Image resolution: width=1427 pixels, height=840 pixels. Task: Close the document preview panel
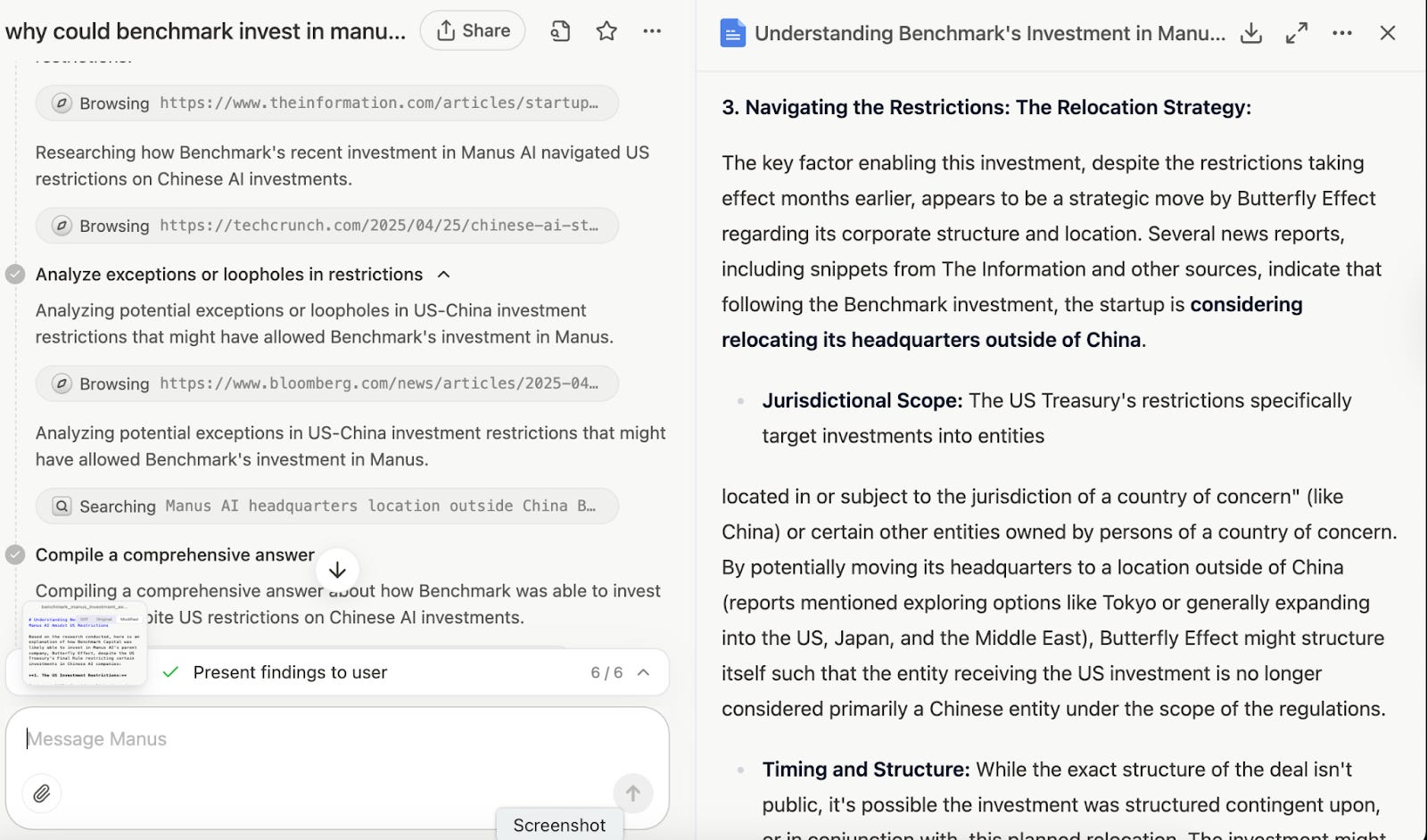pyautogui.click(x=1388, y=33)
